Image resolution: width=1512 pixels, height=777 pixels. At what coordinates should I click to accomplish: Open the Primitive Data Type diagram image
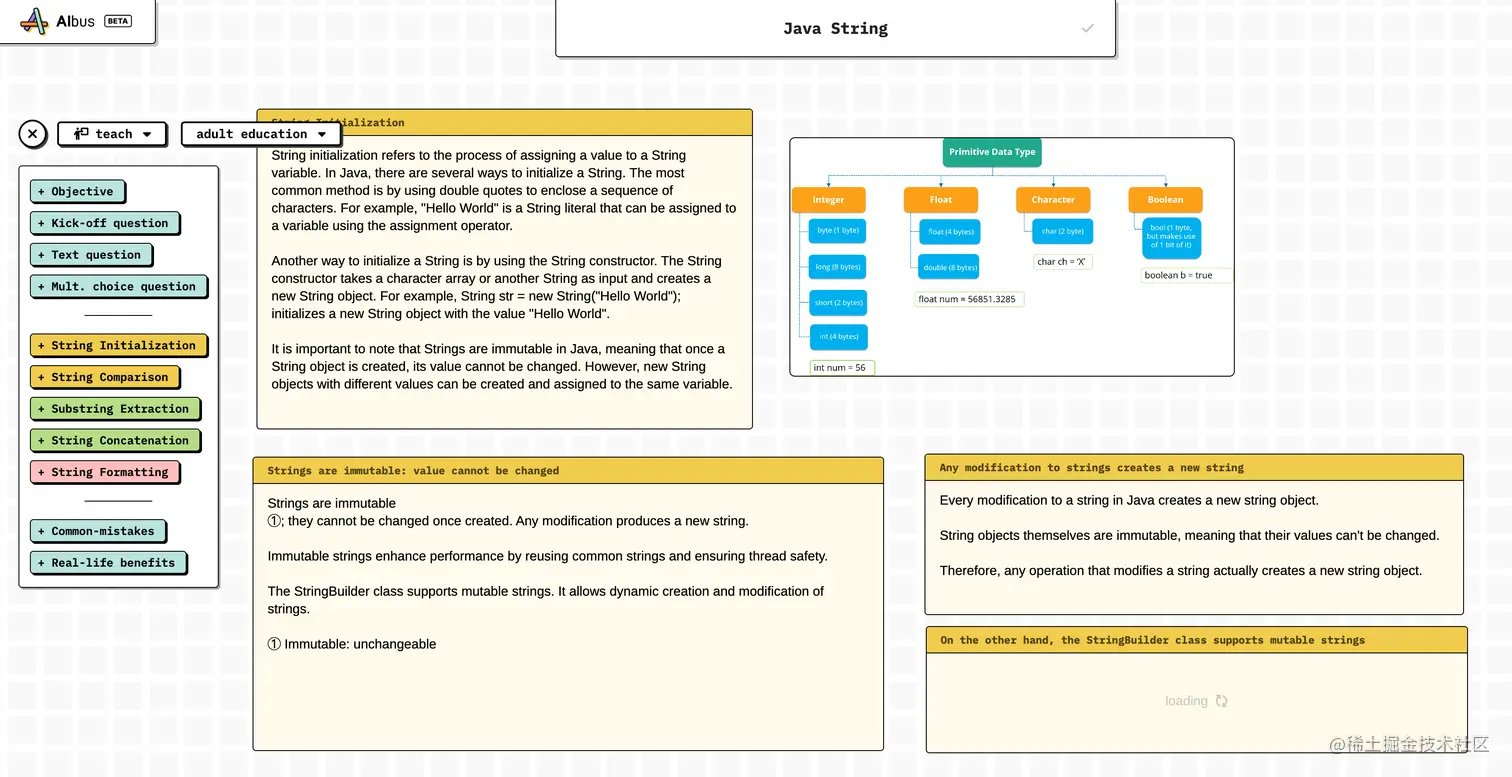coord(1012,257)
